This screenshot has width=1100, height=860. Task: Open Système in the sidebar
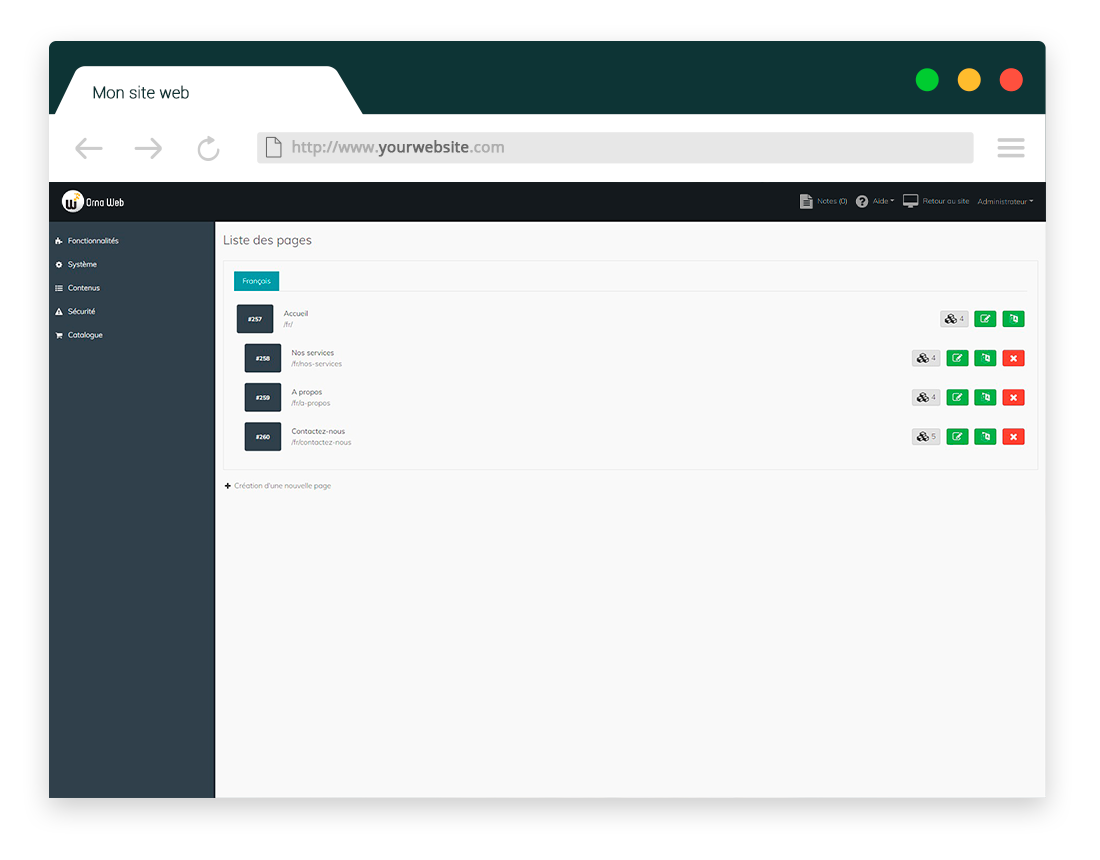click(x=76, y=264)
